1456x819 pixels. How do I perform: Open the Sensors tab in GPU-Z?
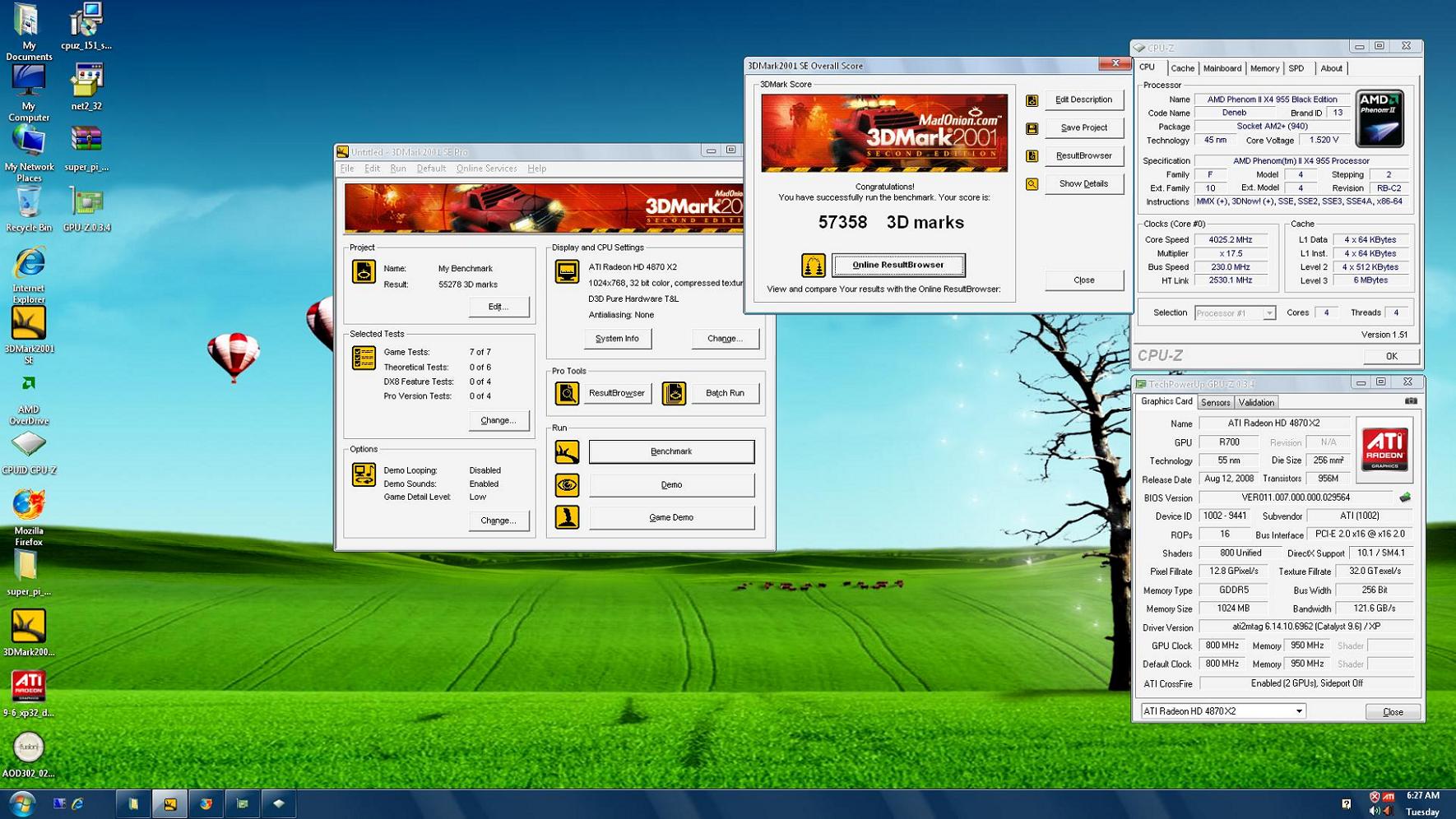tap(1215, 403)
